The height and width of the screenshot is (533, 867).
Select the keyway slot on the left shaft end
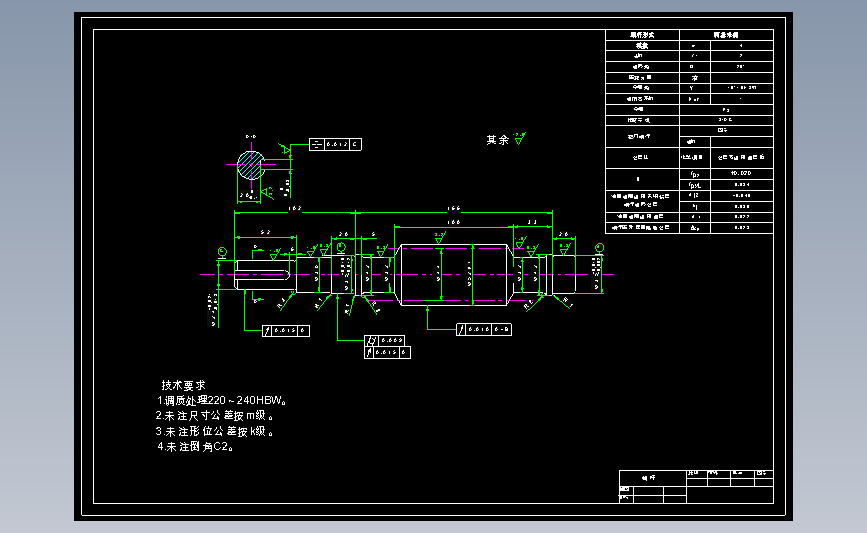click(x=262, y=274)
